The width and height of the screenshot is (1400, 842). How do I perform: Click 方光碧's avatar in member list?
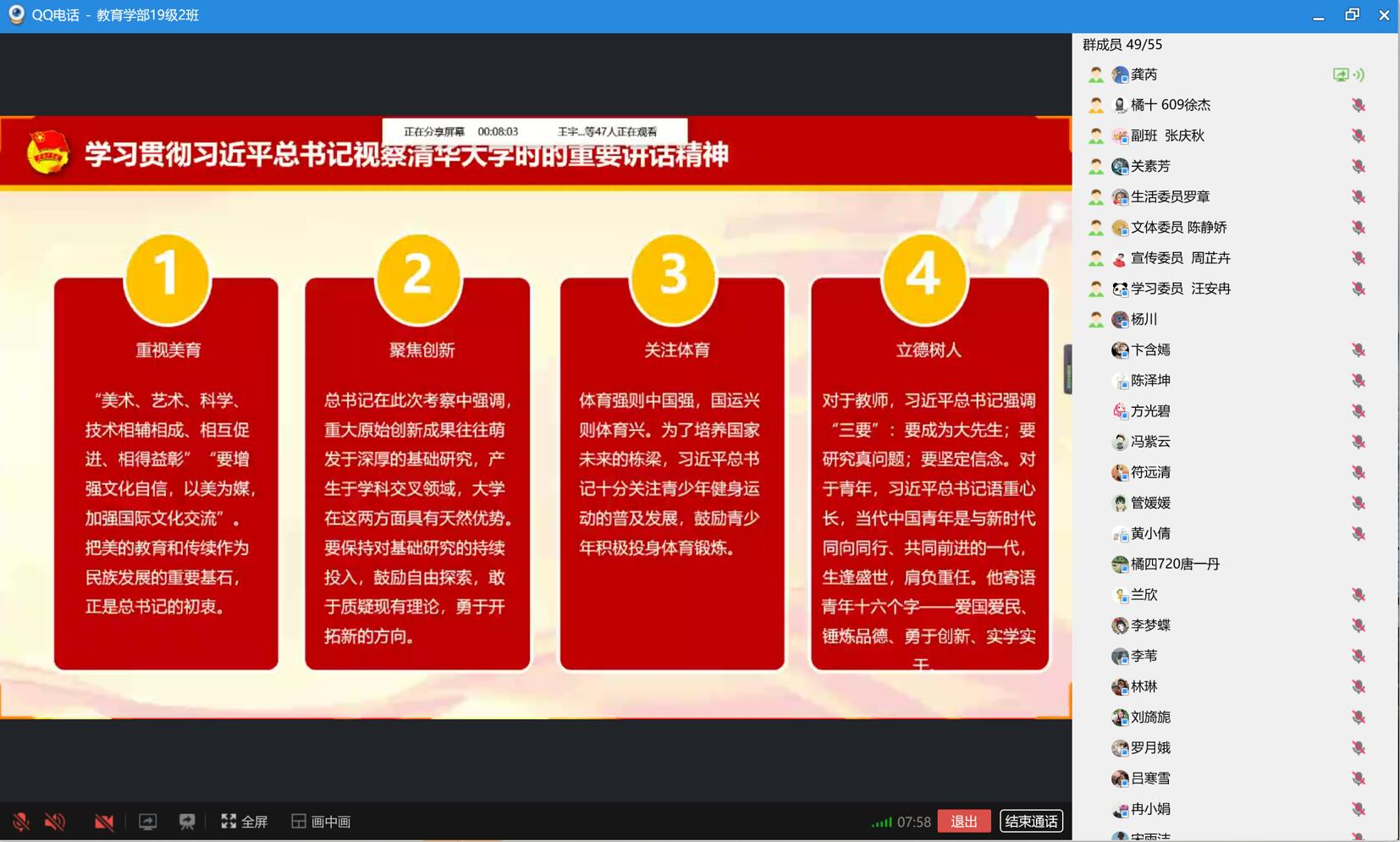coord(1120,411)
